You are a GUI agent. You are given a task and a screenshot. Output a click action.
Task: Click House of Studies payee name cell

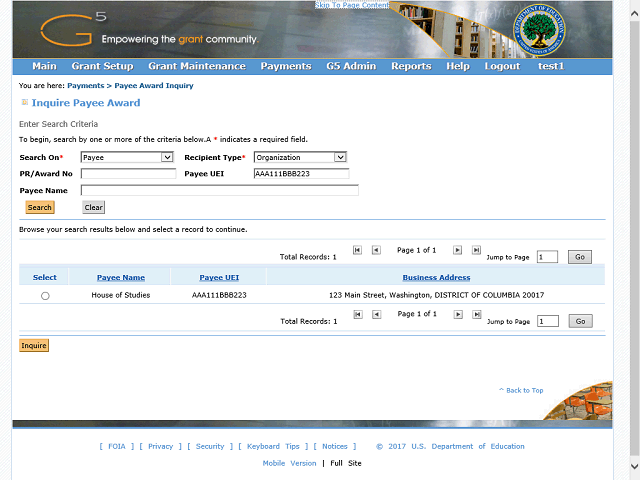click(x=121, y=295)
